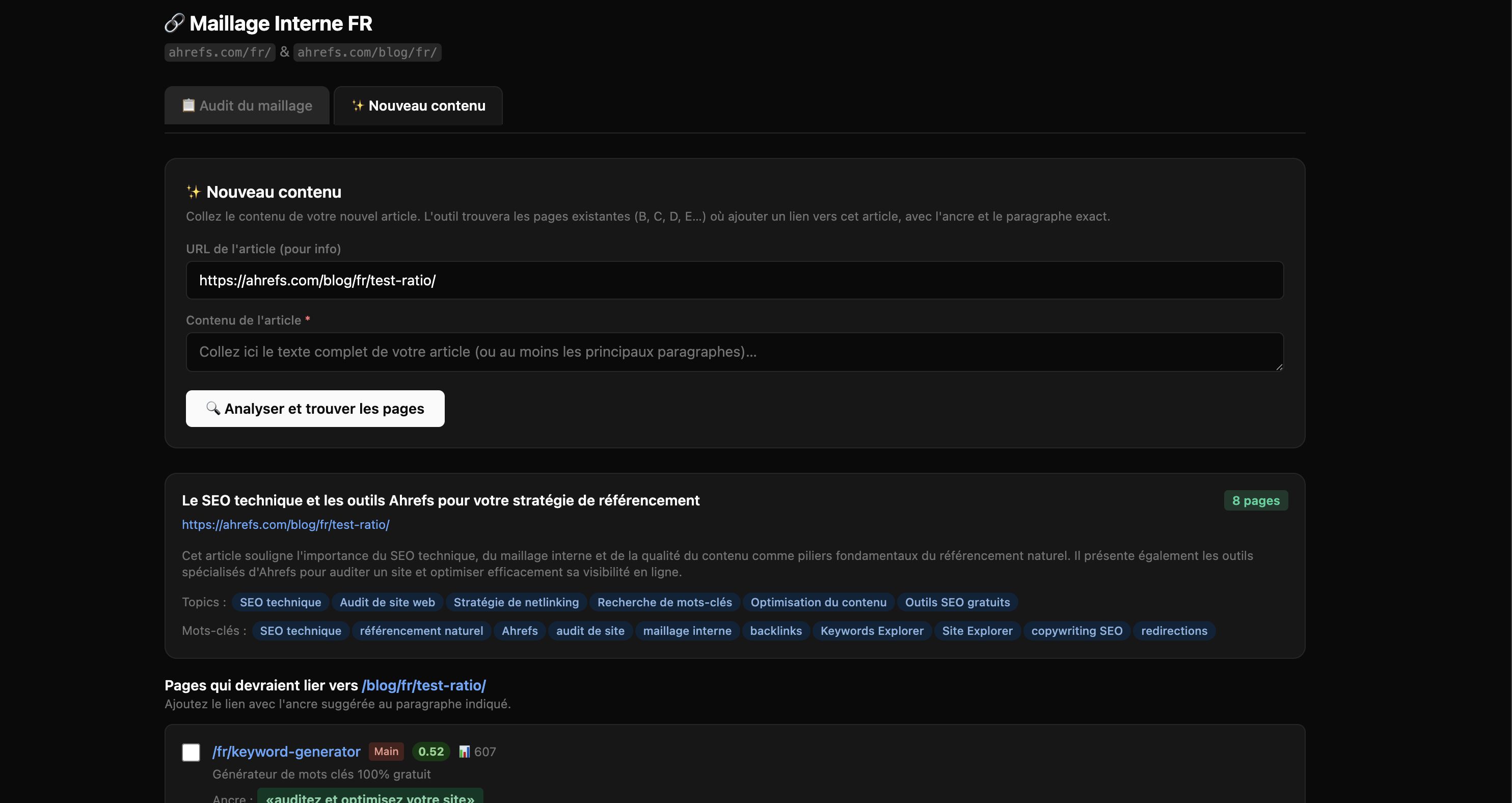The width and height of the screenshot is (1512, 803).
Task: Click the sparkles icon on Nouveau contenu tab
Action: click(358, 105)
